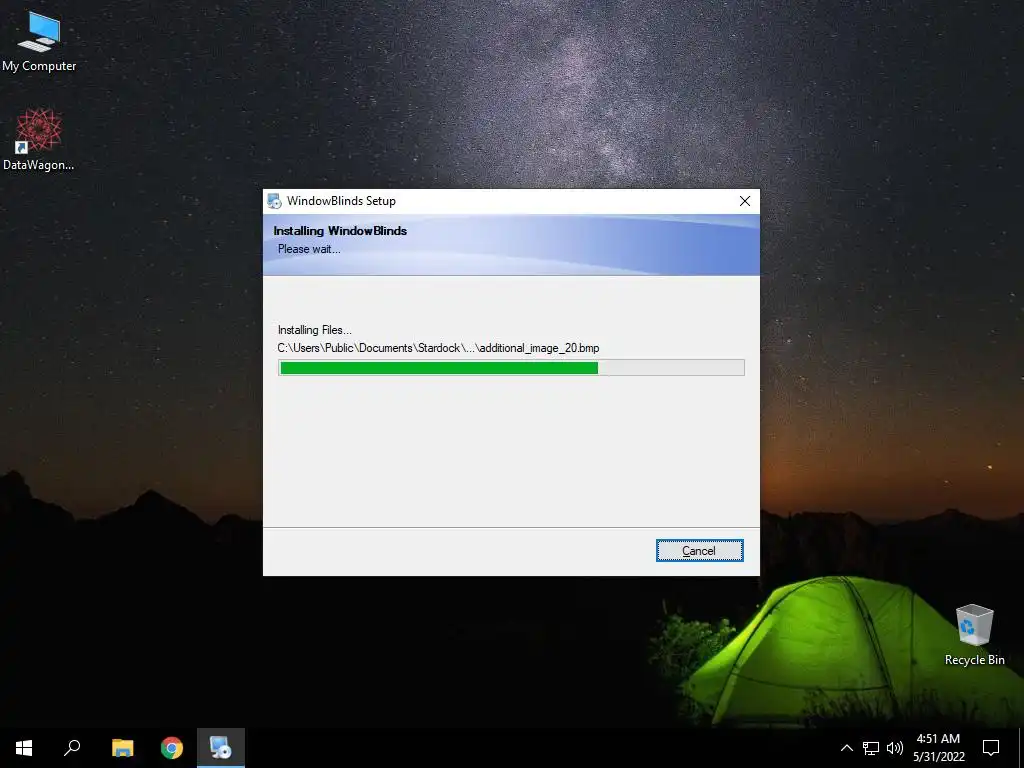Open the clock showing 4:51 AM

pyautogui.click(x=938, y=748)
